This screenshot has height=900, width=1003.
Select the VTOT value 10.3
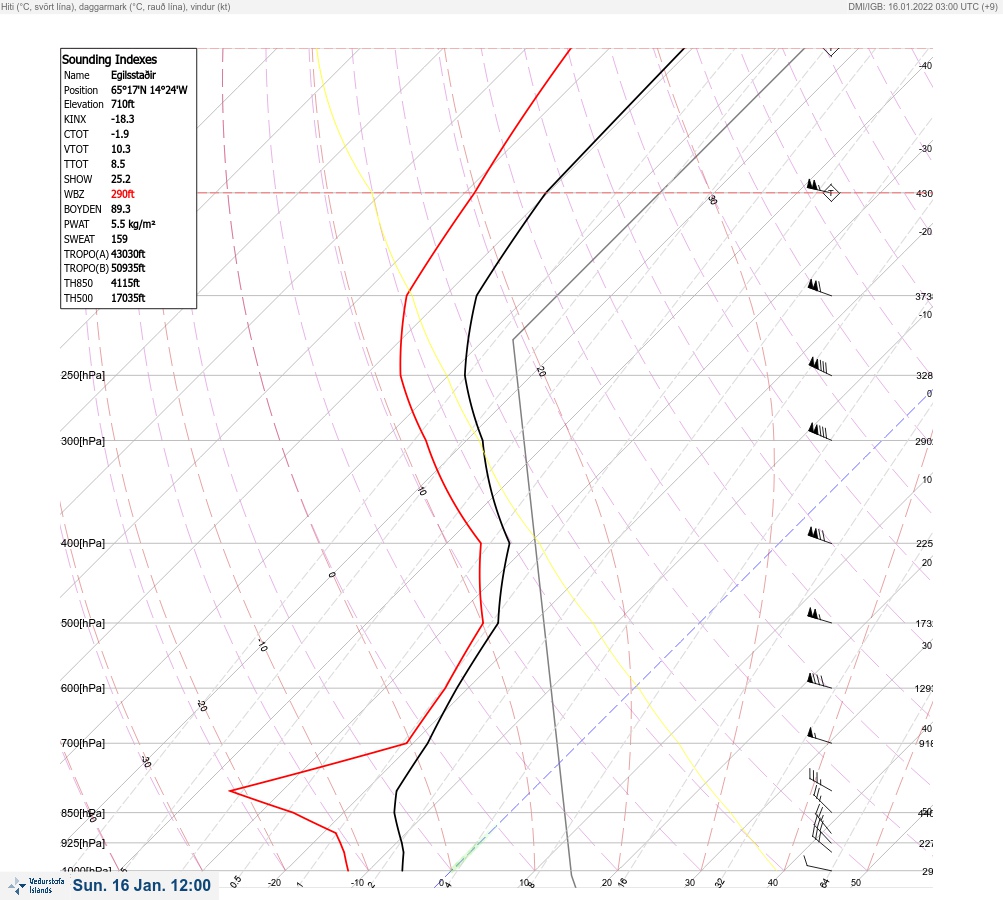point(120,149)
